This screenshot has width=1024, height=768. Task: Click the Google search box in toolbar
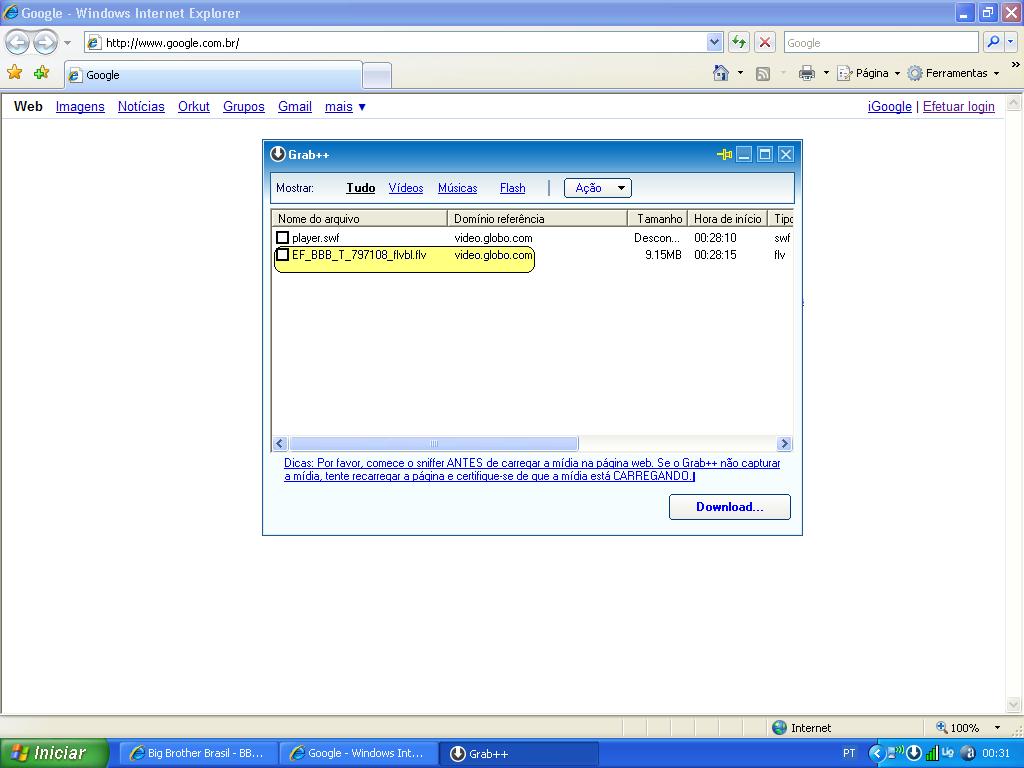point(880,43)
